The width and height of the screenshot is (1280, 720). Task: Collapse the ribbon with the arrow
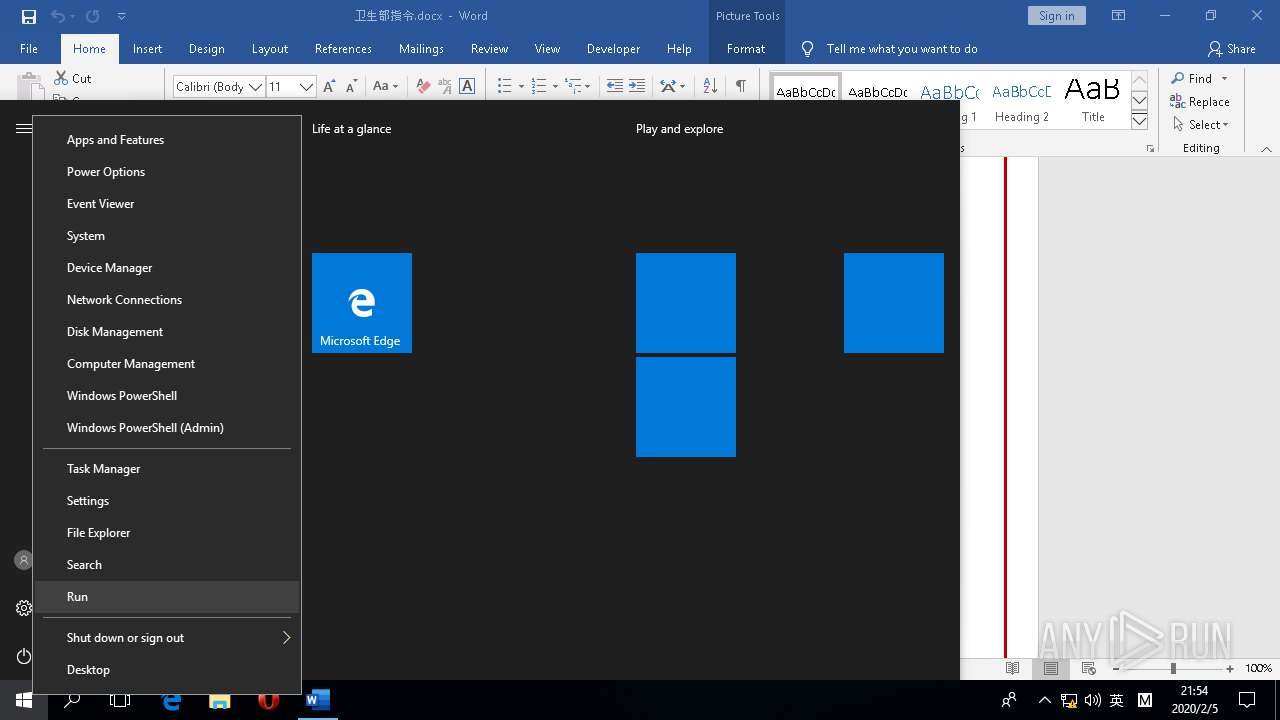tap(1266, 148)
